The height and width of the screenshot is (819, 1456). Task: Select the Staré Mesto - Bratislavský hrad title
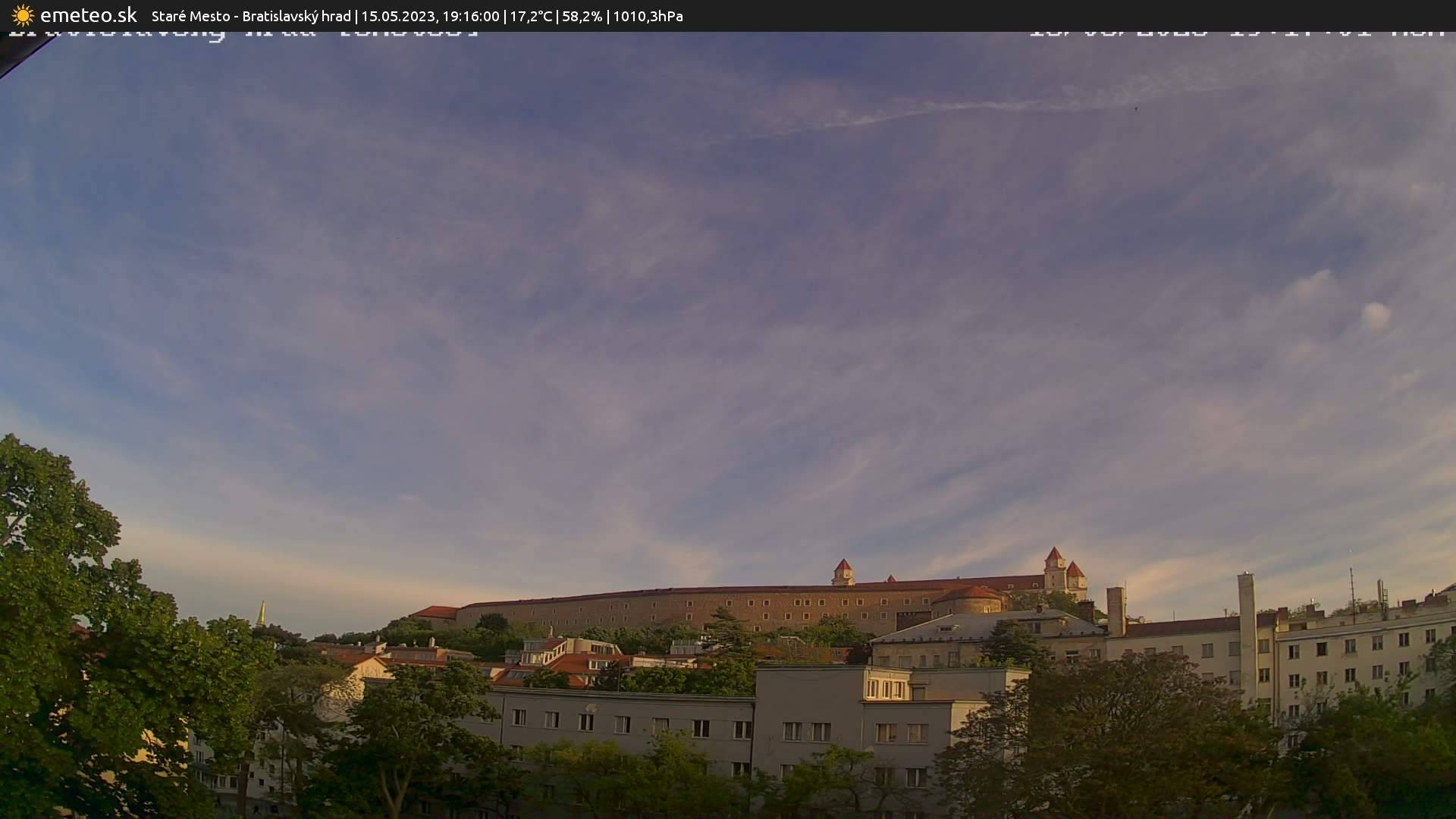pyautogui.click(x=250, y=15)
